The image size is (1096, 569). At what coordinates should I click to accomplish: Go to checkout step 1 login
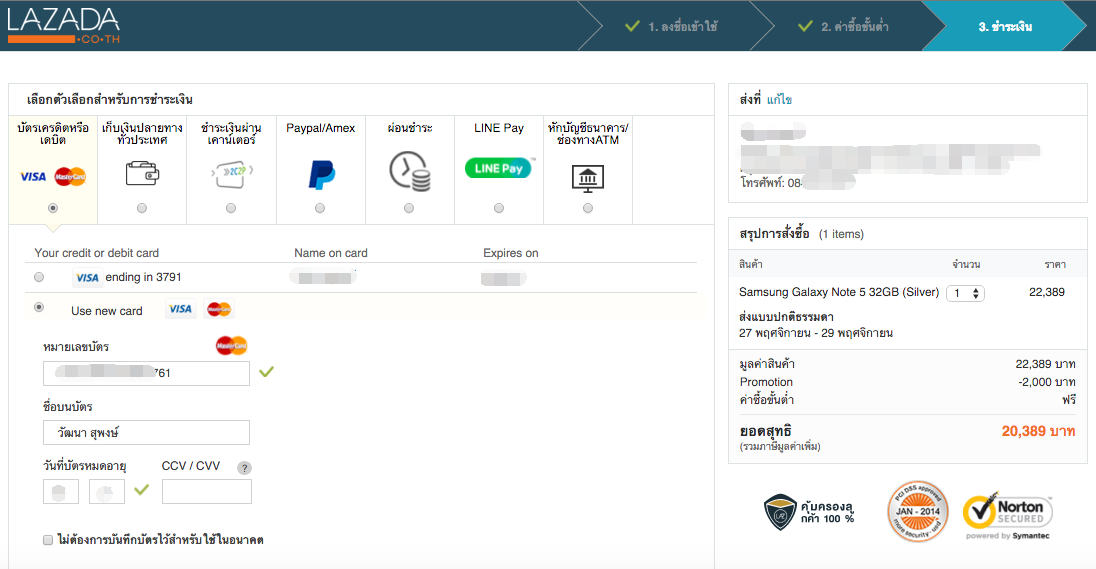672,26
